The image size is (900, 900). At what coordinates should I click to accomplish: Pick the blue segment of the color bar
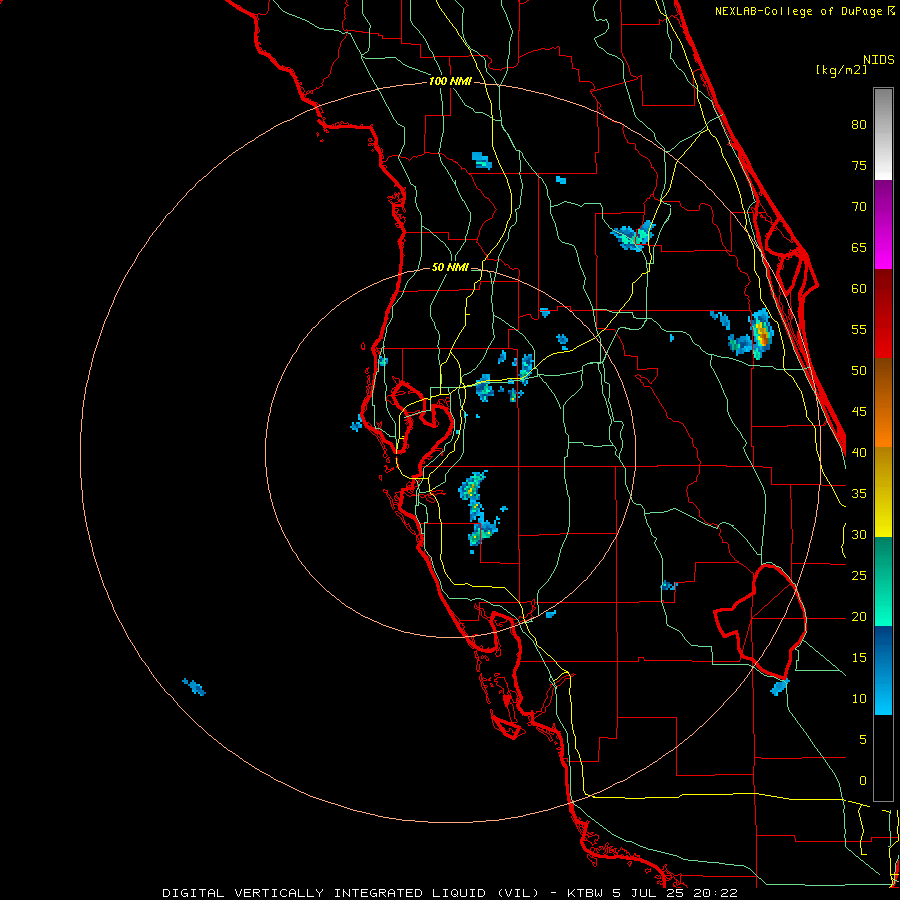(883, 670)
